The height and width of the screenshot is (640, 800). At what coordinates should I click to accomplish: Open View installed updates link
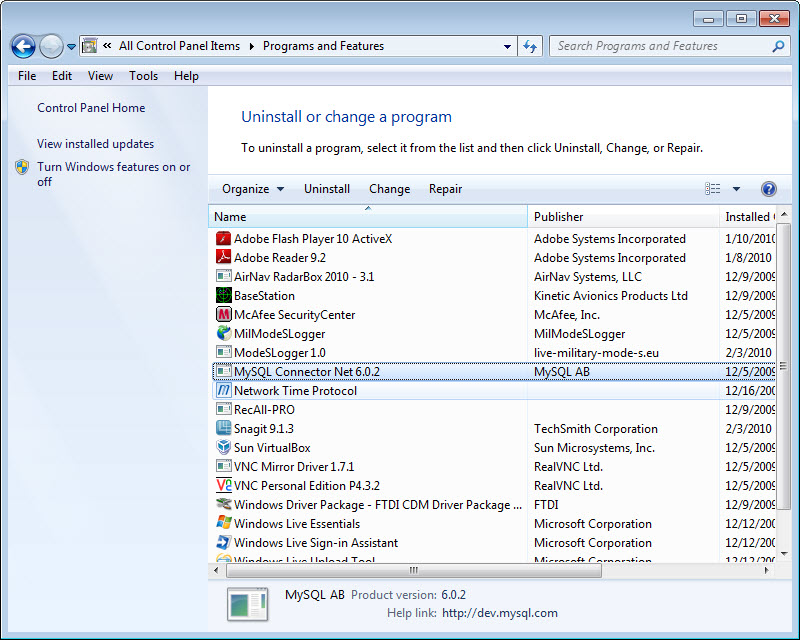point(95,144)
